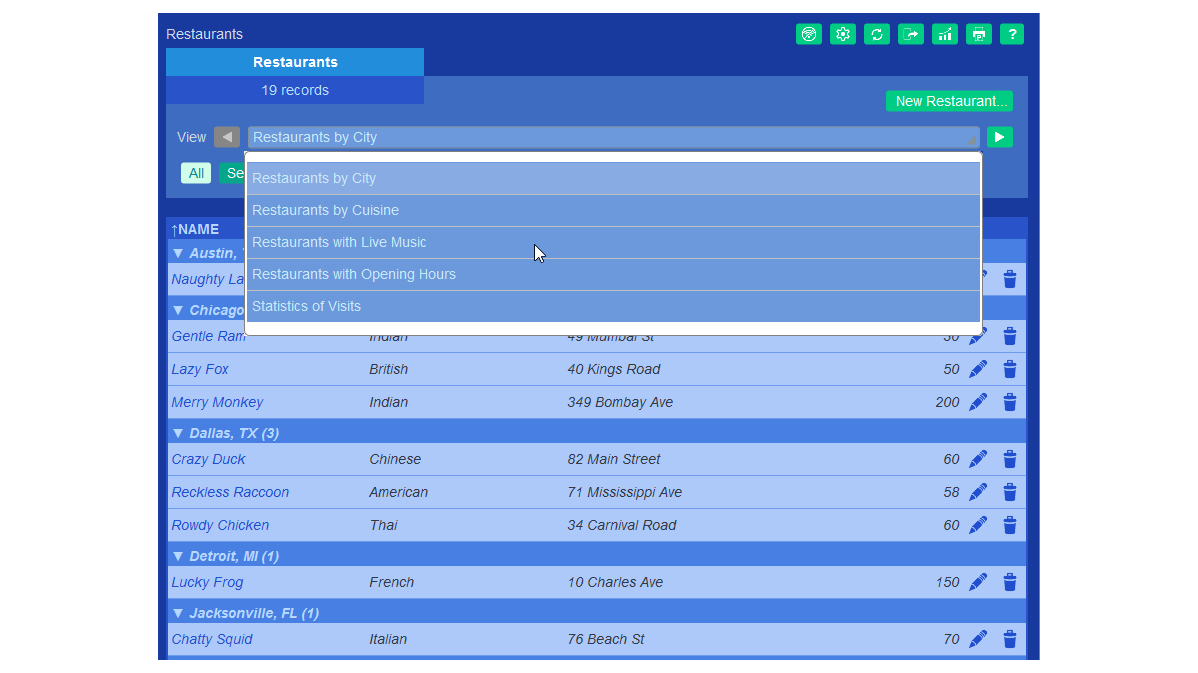
Task: Toggle the offline mode icon
Action: pyautogui.click(x=809, y=34)
